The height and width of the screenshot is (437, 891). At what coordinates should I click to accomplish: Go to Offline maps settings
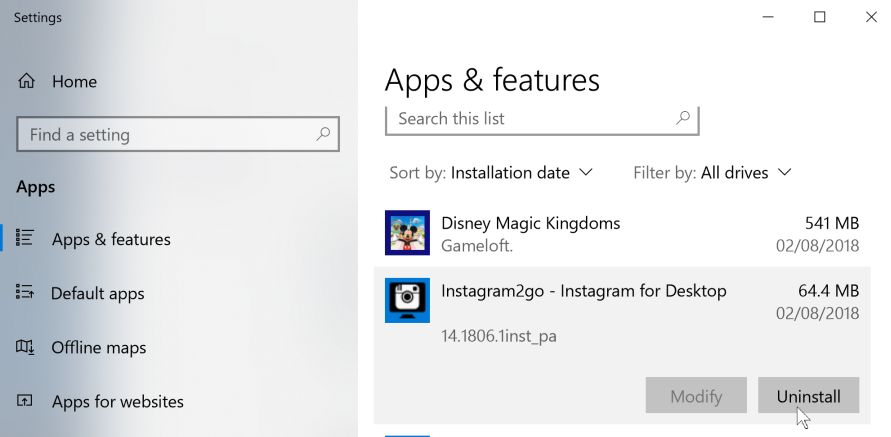(x=99, y=347)
